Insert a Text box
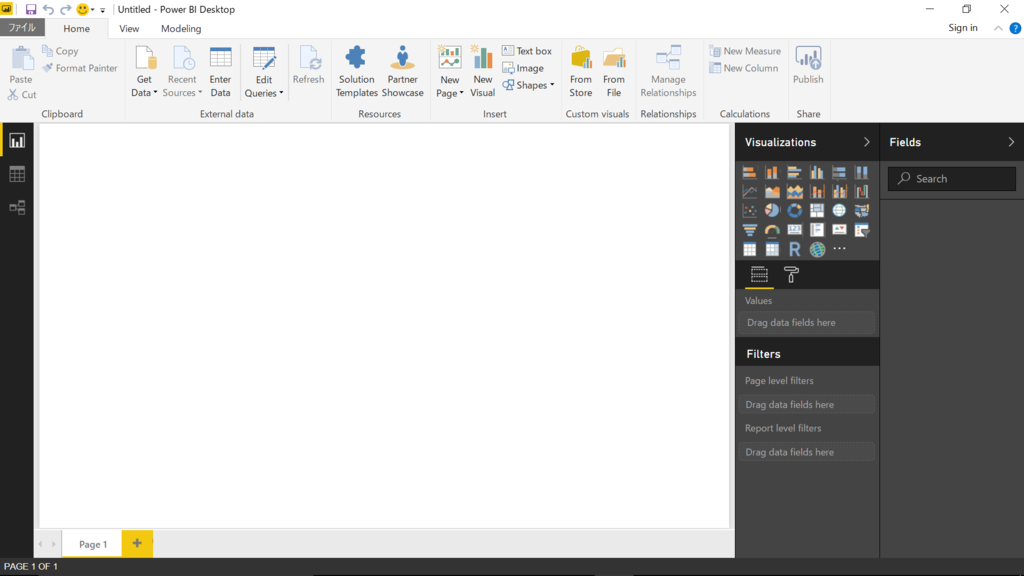The height and width of the screenshot is (576, 1024). tap(527, 51)
